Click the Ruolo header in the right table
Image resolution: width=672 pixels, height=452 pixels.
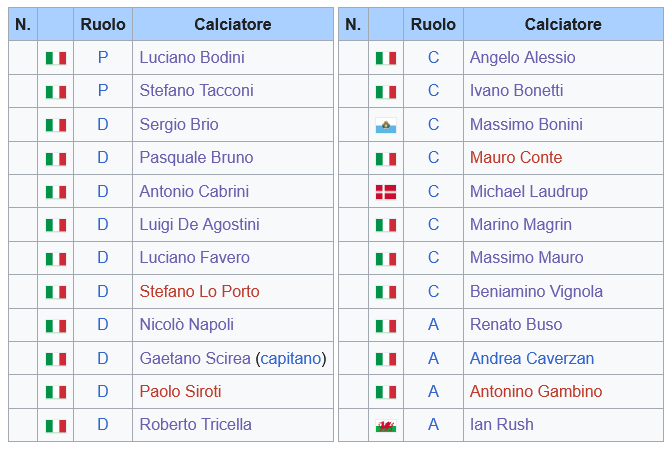433,24
